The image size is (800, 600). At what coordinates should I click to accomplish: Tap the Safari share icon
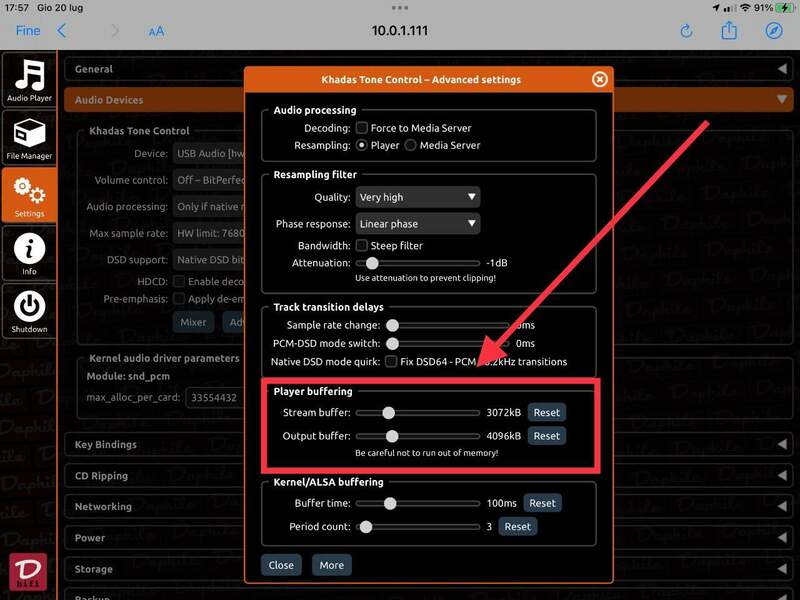(x=729, y=31)
